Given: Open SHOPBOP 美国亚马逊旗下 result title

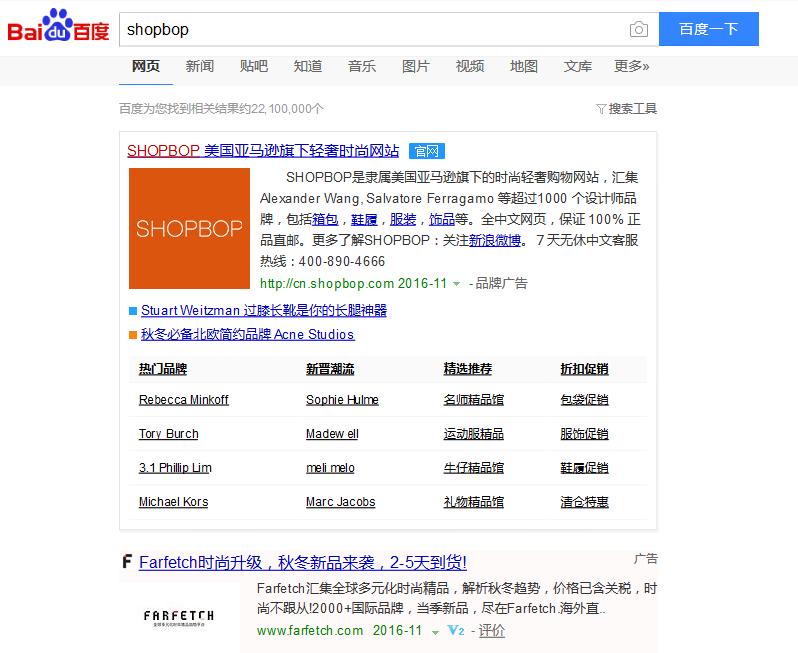Looking at the screenshot, I should click(x=263, y=151).
